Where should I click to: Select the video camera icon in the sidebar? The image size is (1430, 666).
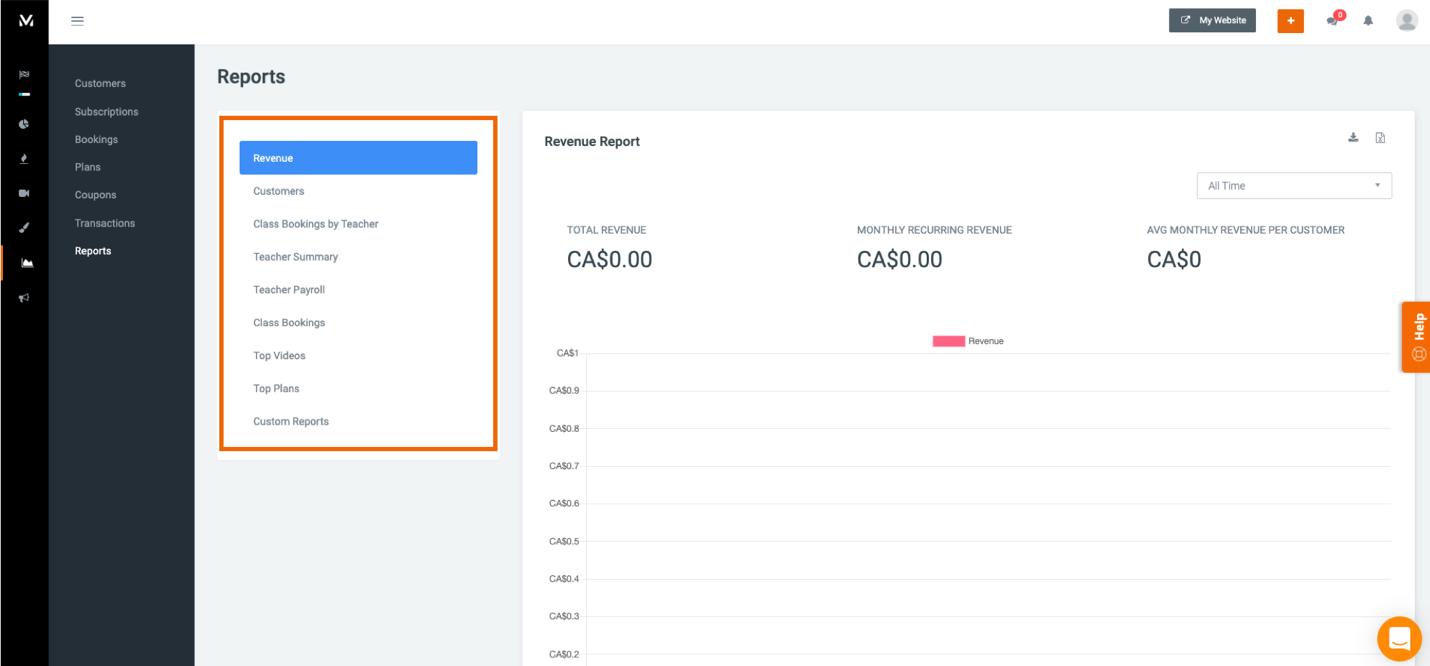24,193
